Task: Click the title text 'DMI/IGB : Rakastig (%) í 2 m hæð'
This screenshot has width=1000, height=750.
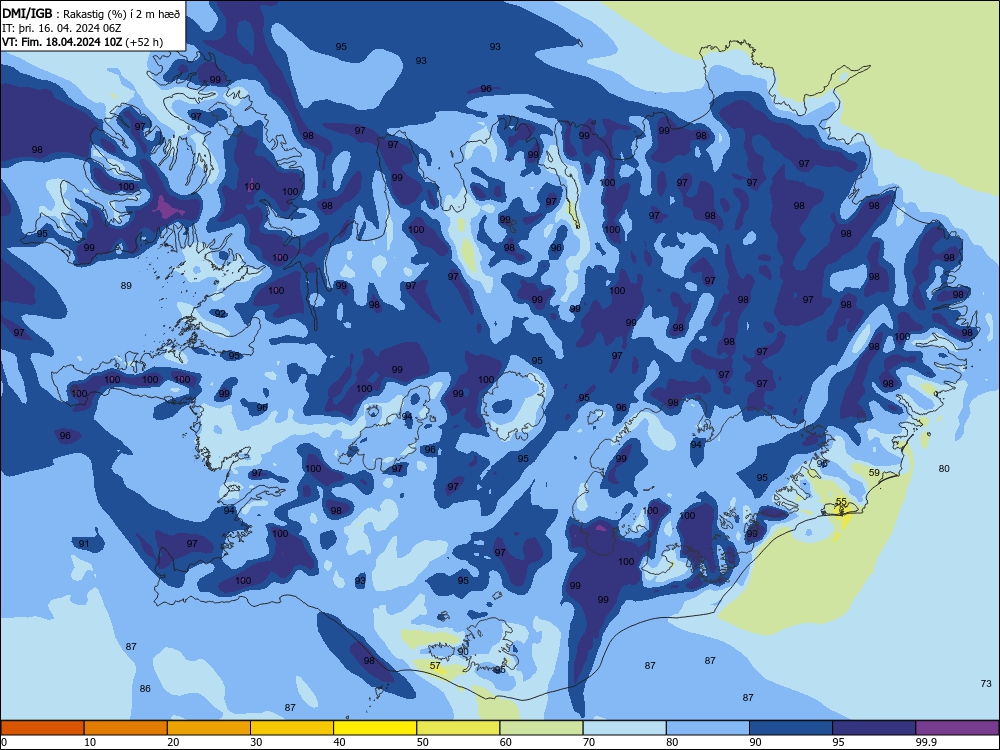Action: point(91,14)
